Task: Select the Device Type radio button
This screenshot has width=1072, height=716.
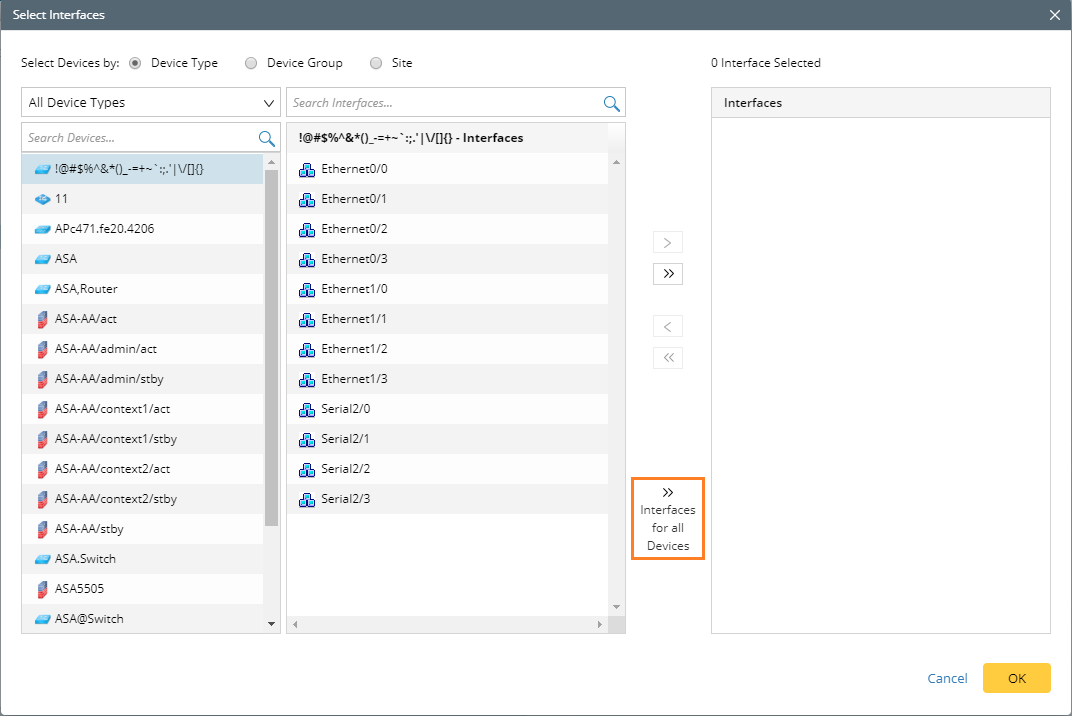Action: 136,63
